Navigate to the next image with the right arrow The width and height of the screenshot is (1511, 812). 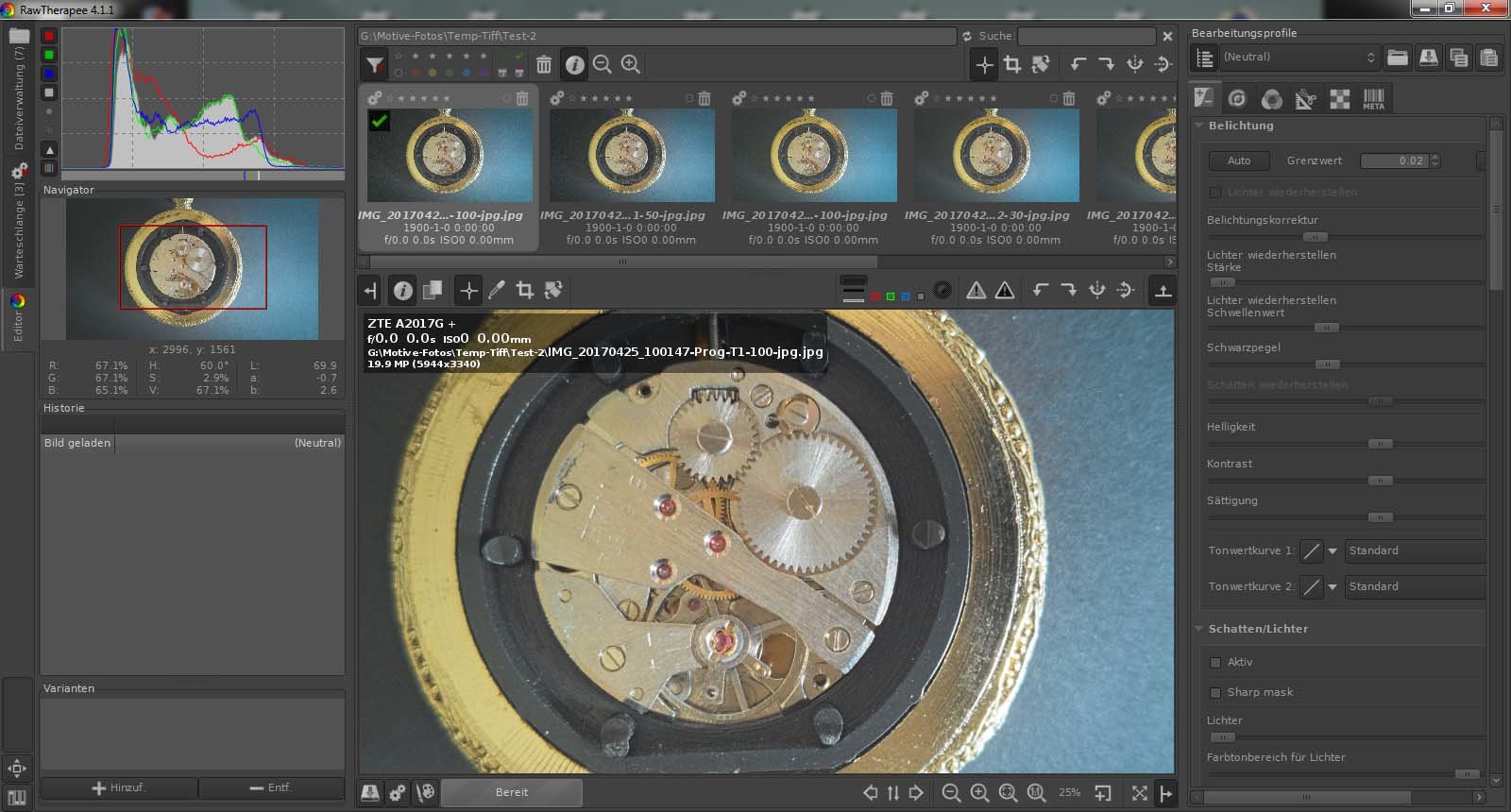pyautogui.click(x=915, y=792)
